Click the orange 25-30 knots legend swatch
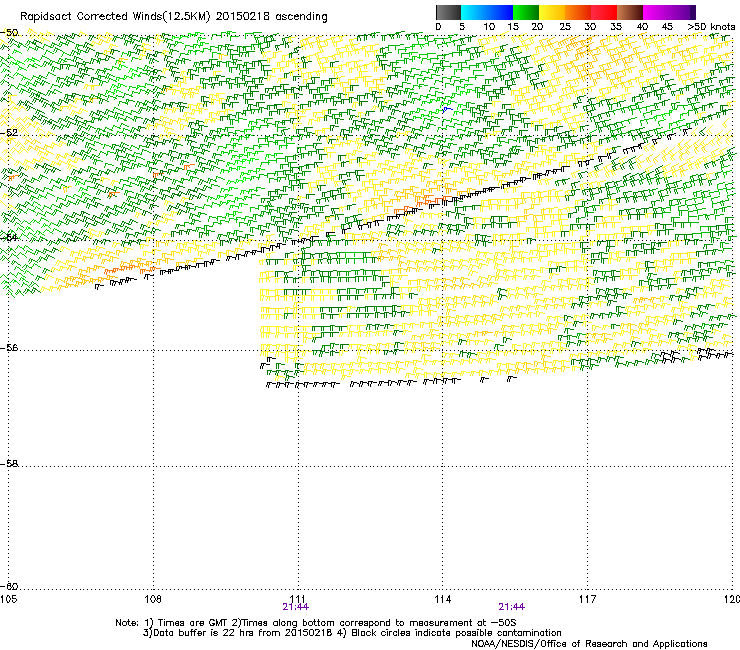The image size is (740, 650). 578,12
